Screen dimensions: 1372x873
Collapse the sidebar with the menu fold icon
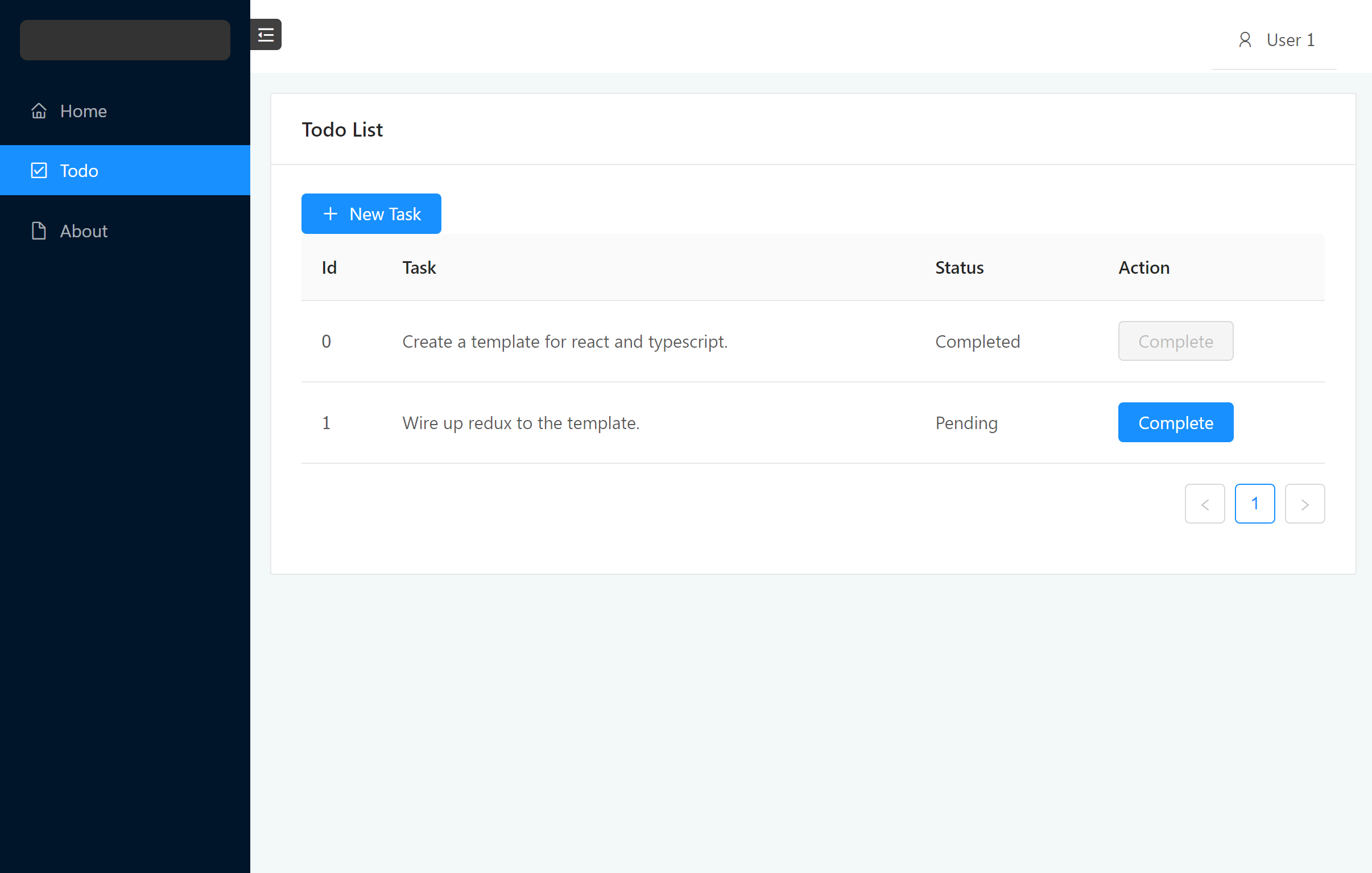click(266, 35)
